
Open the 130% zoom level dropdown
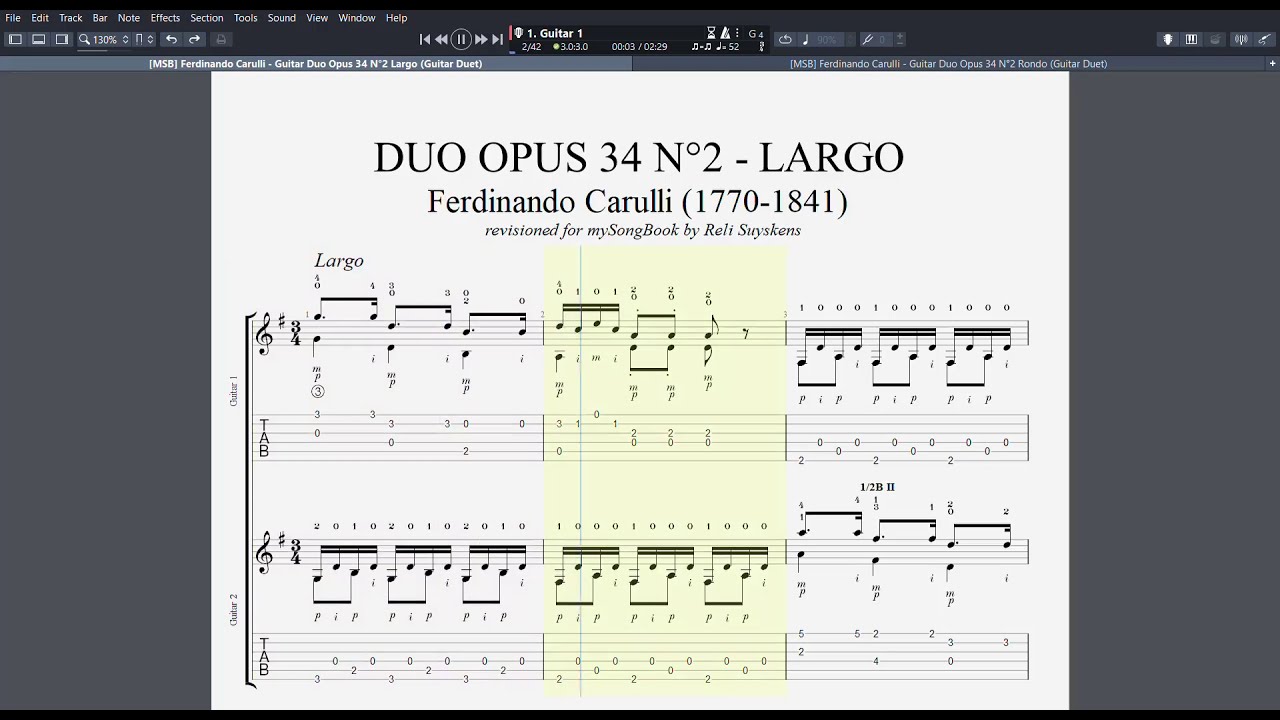[x=111, y=40]
